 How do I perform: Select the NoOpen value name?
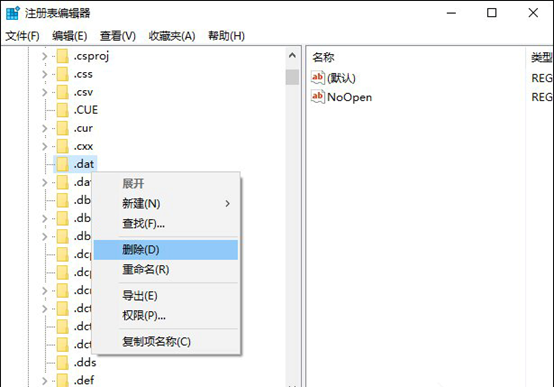point(349,97)
